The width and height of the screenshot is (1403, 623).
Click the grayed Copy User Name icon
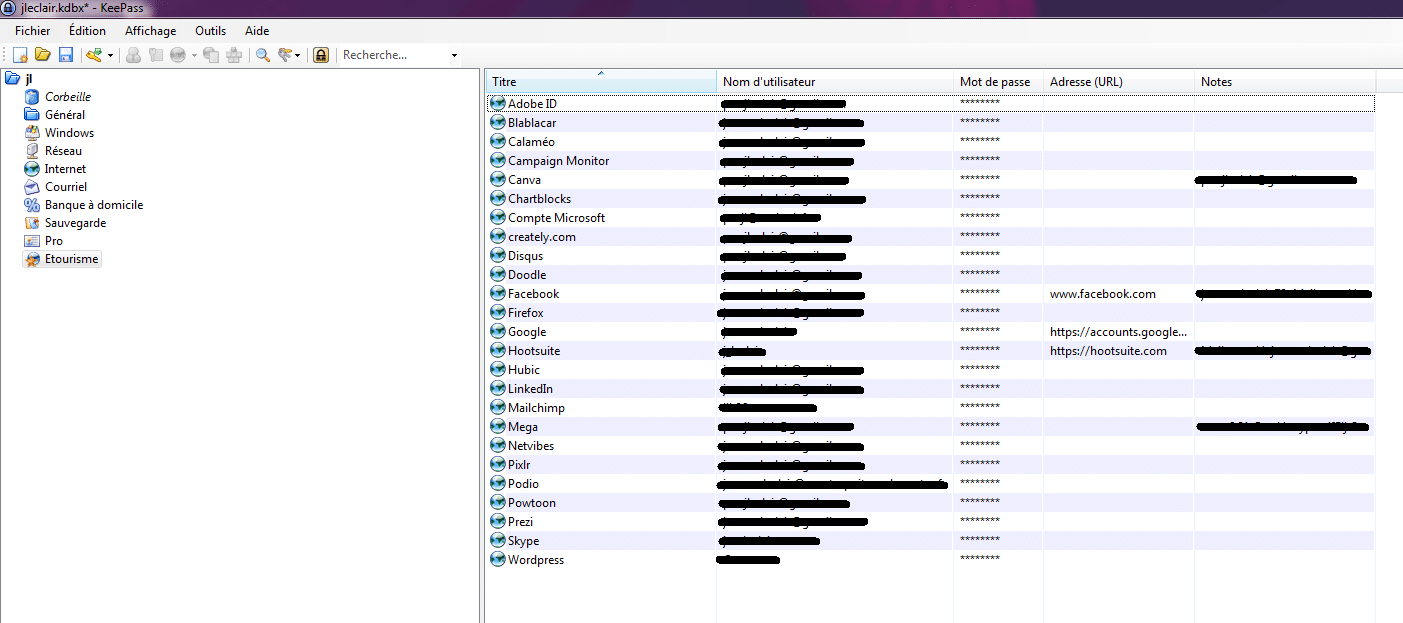click(x=133, y=55)
